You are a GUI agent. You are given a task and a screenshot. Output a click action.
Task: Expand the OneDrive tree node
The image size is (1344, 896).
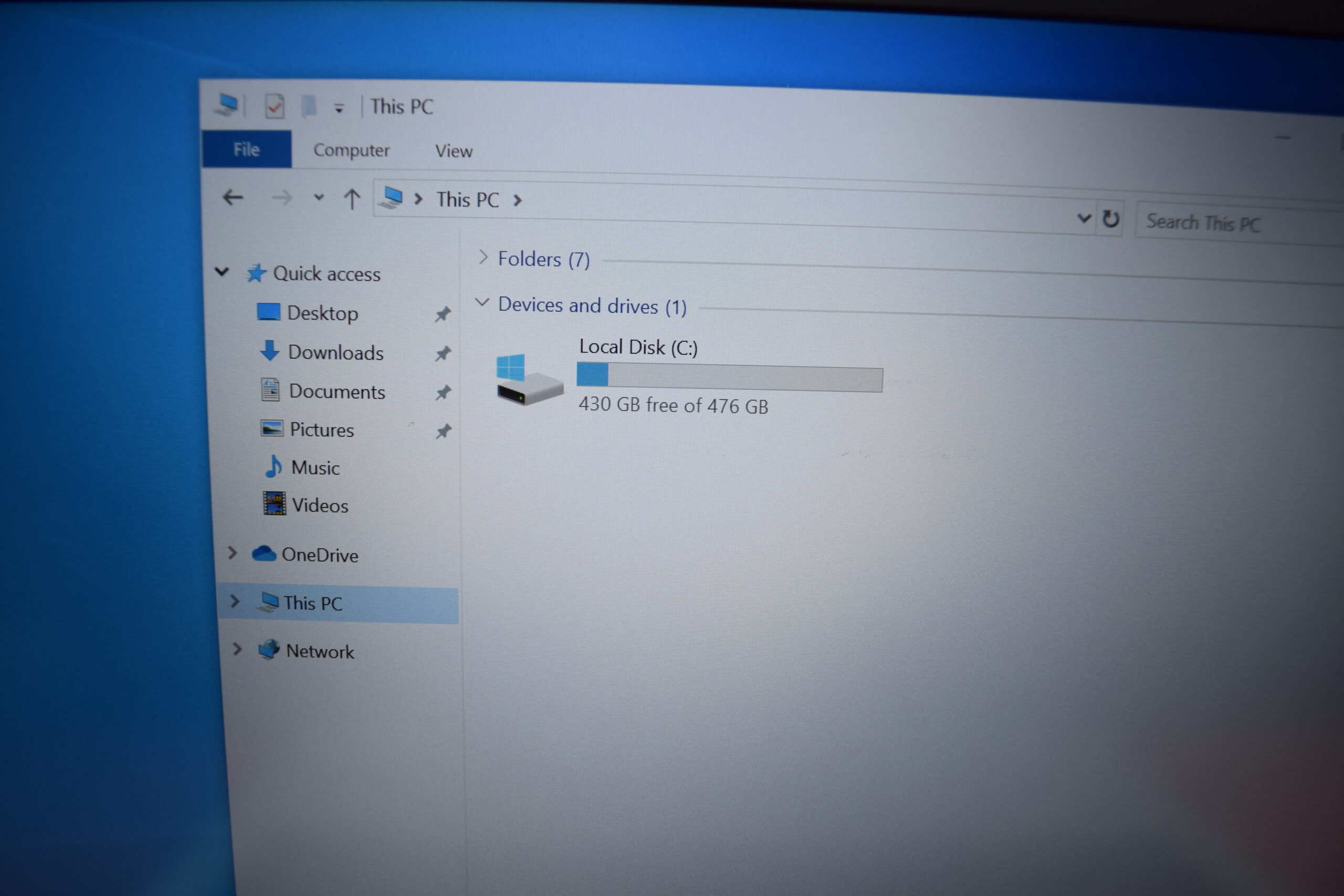click(232, 553)
